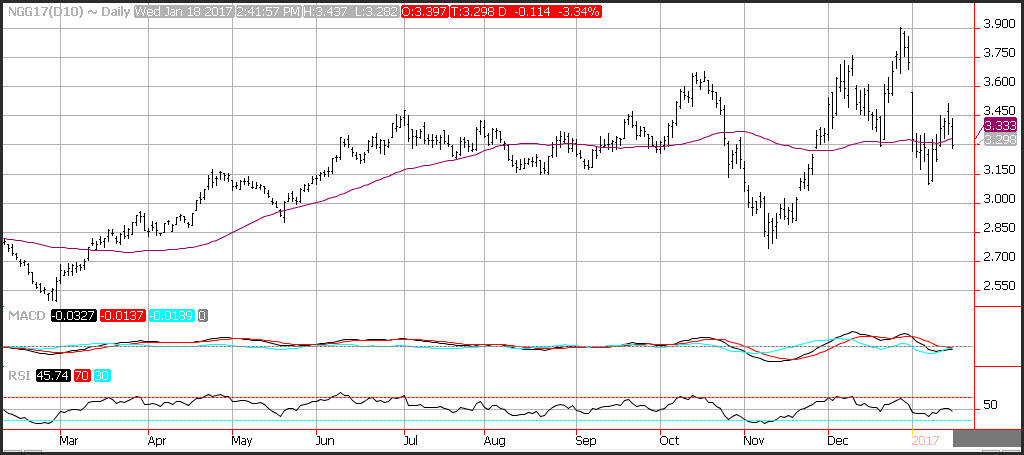Image resolution: width=1024 pixels, height=455 pixels.
Task: Click the cyan MACD histogram -0.0189 box
Action: pos(173,315)
